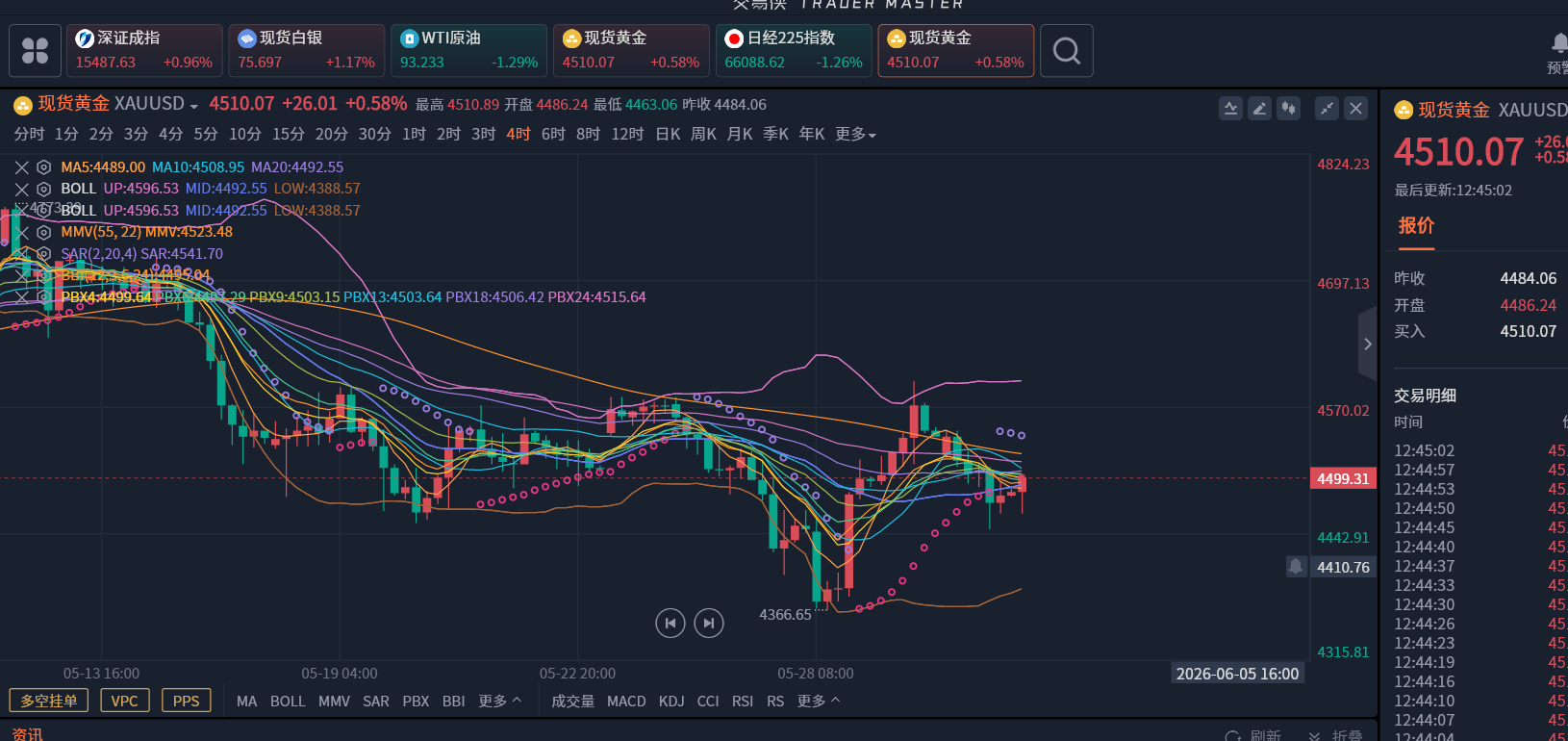The height and width of the screenshot is (741, 1568).
Task: Toggle the VPC indicator button
Action: (x=125, y=701)
